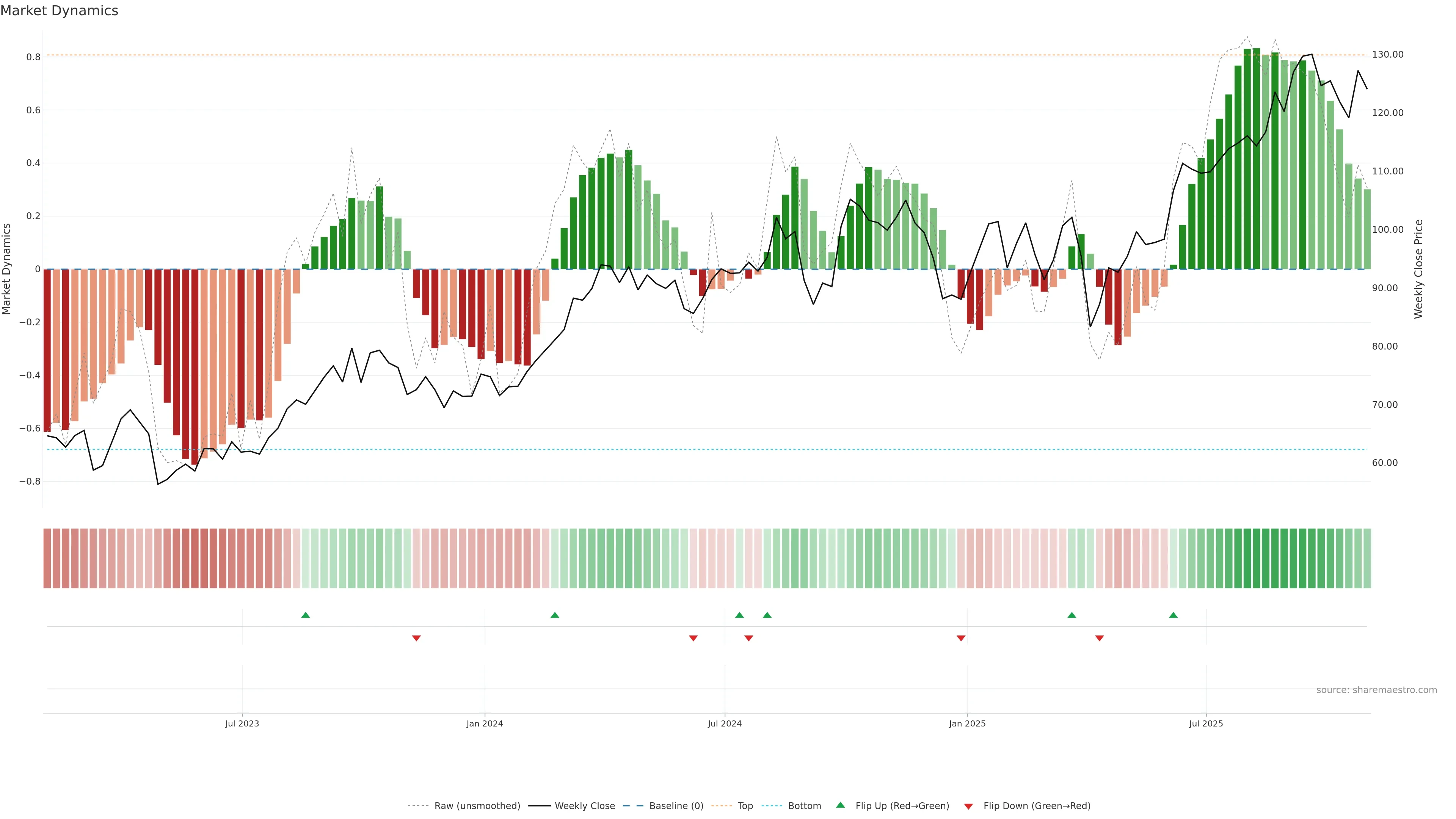Click the Weekly Close Price axis title
Image resolution: width=1456 pixels, height=819 pixels.
1418,269
